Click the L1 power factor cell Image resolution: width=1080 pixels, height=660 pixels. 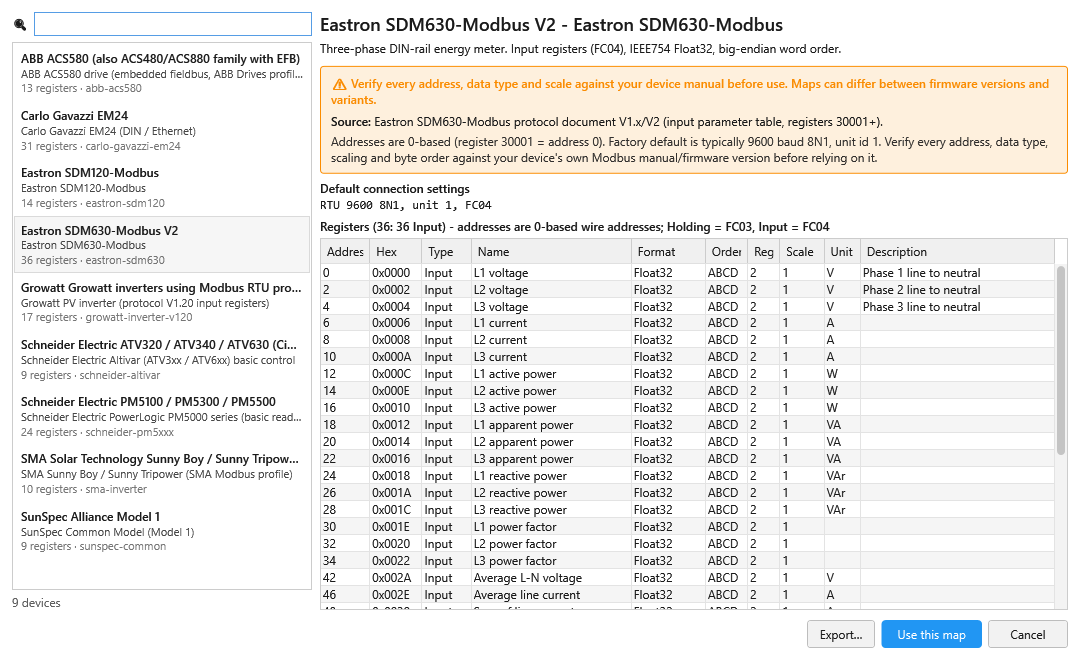[551, 527]
